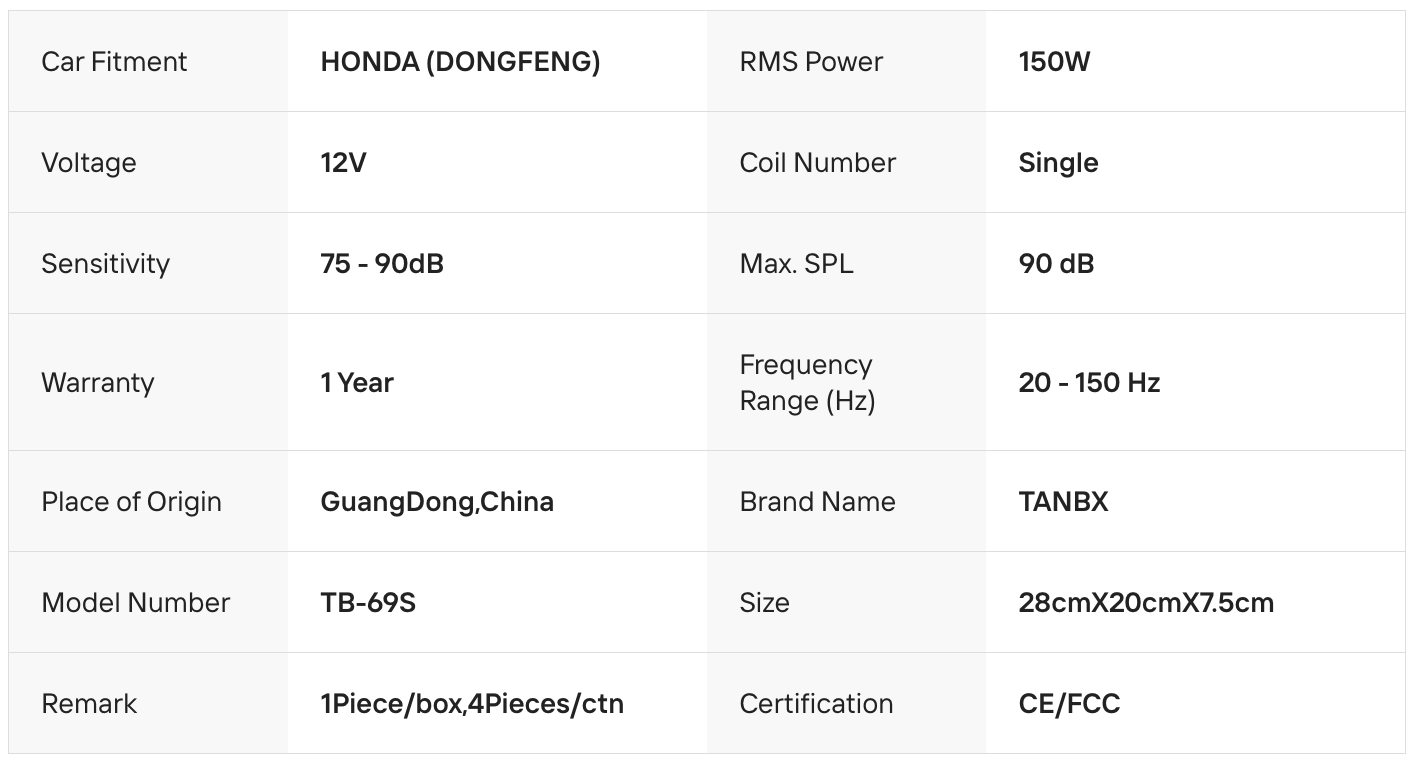Click the Coil Number label

817,163
